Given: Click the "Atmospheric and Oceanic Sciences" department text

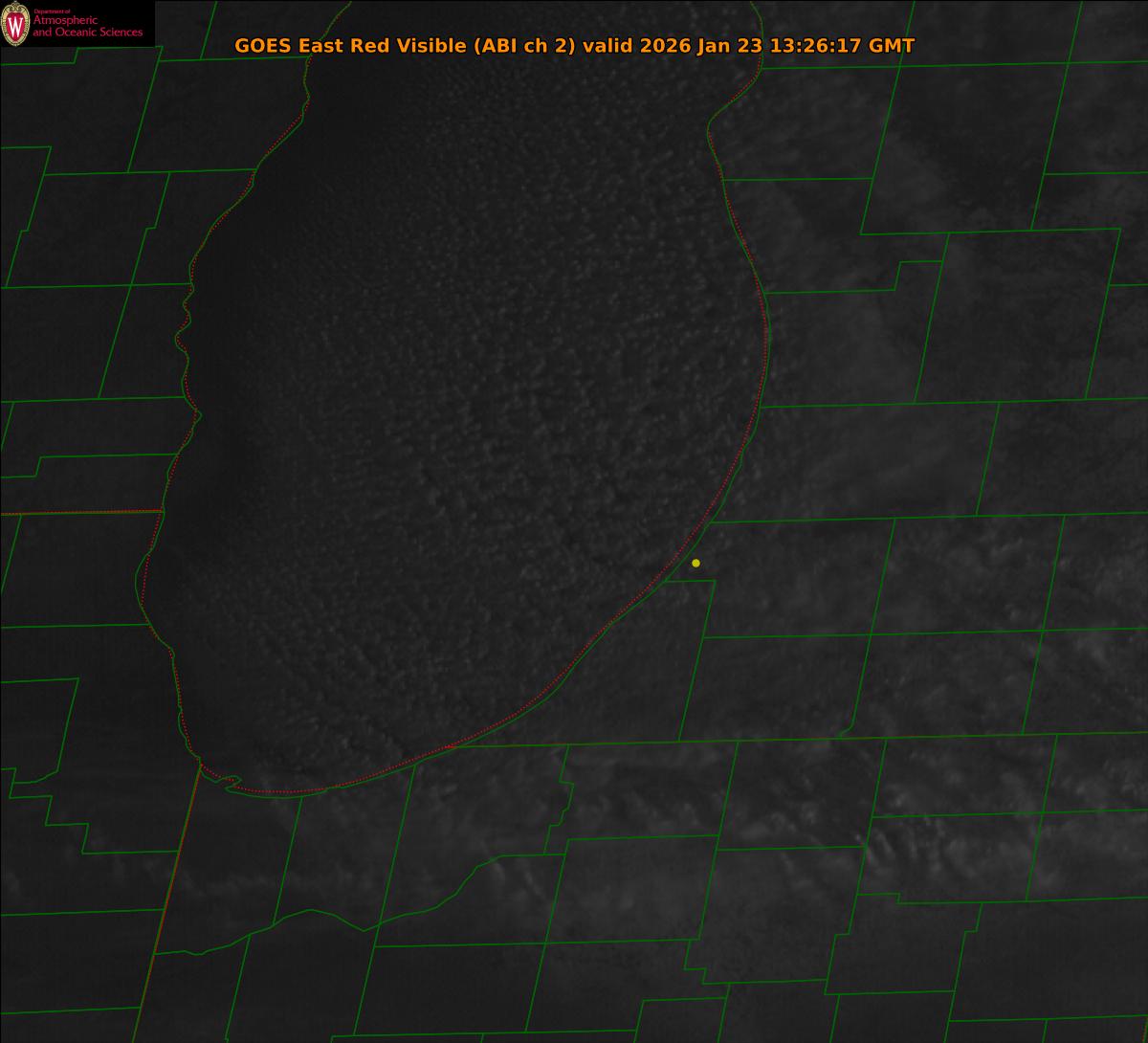Looking at the screenshot, I should 87,27.
